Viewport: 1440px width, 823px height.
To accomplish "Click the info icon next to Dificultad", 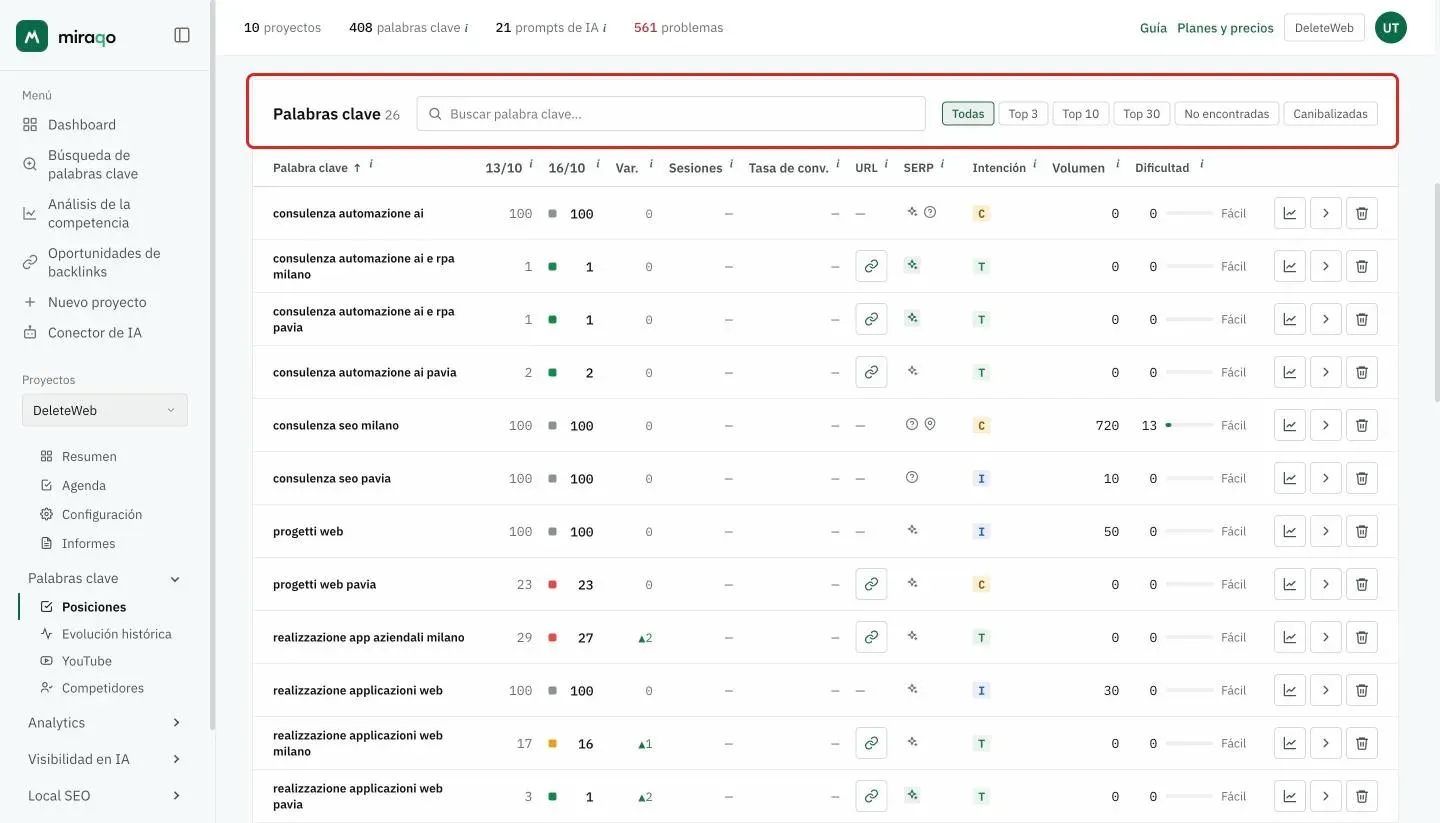I will coord(1202,165).
